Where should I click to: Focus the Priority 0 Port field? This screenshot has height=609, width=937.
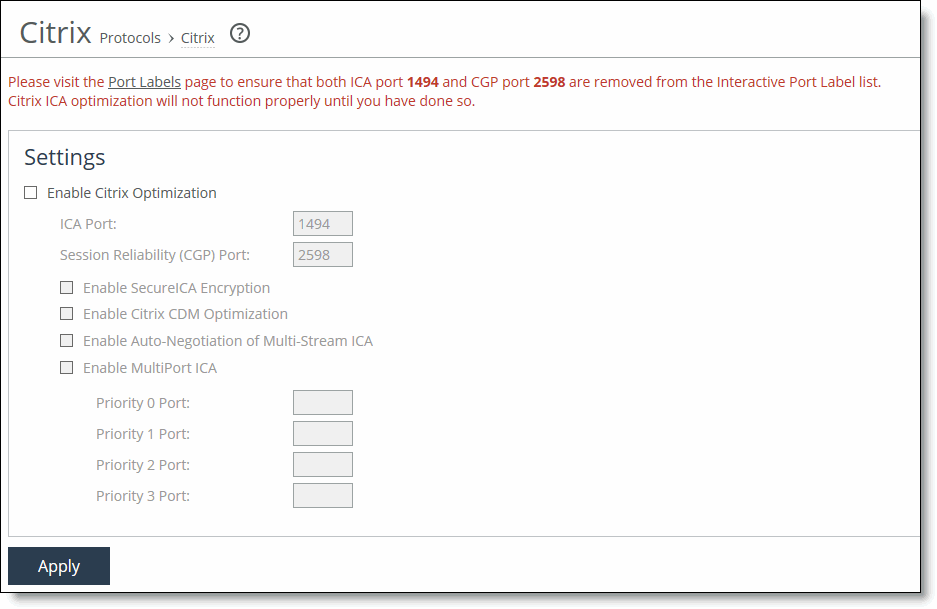tap(322, 402)
